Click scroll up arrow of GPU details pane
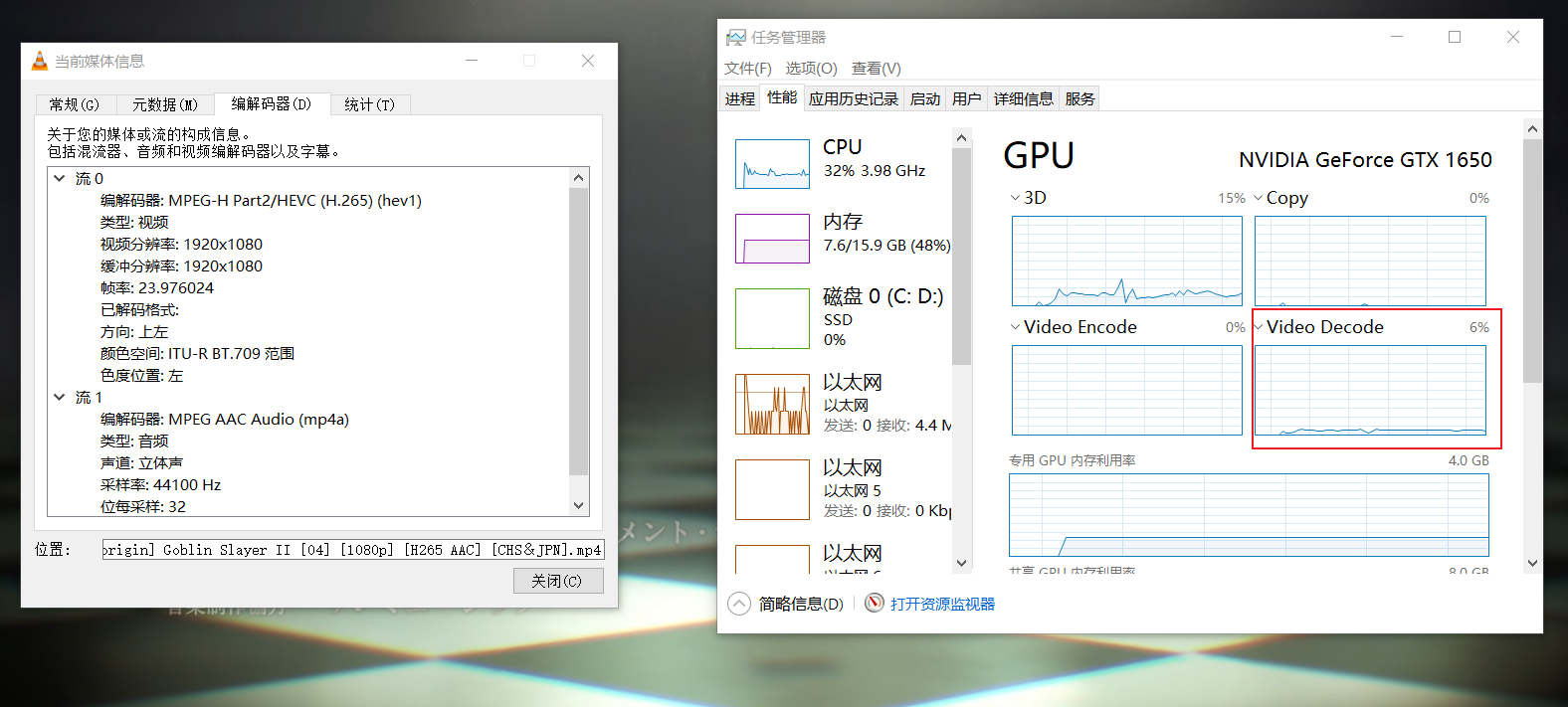This screenshot has width=1568, height=707. click(x=1532, y=128)
